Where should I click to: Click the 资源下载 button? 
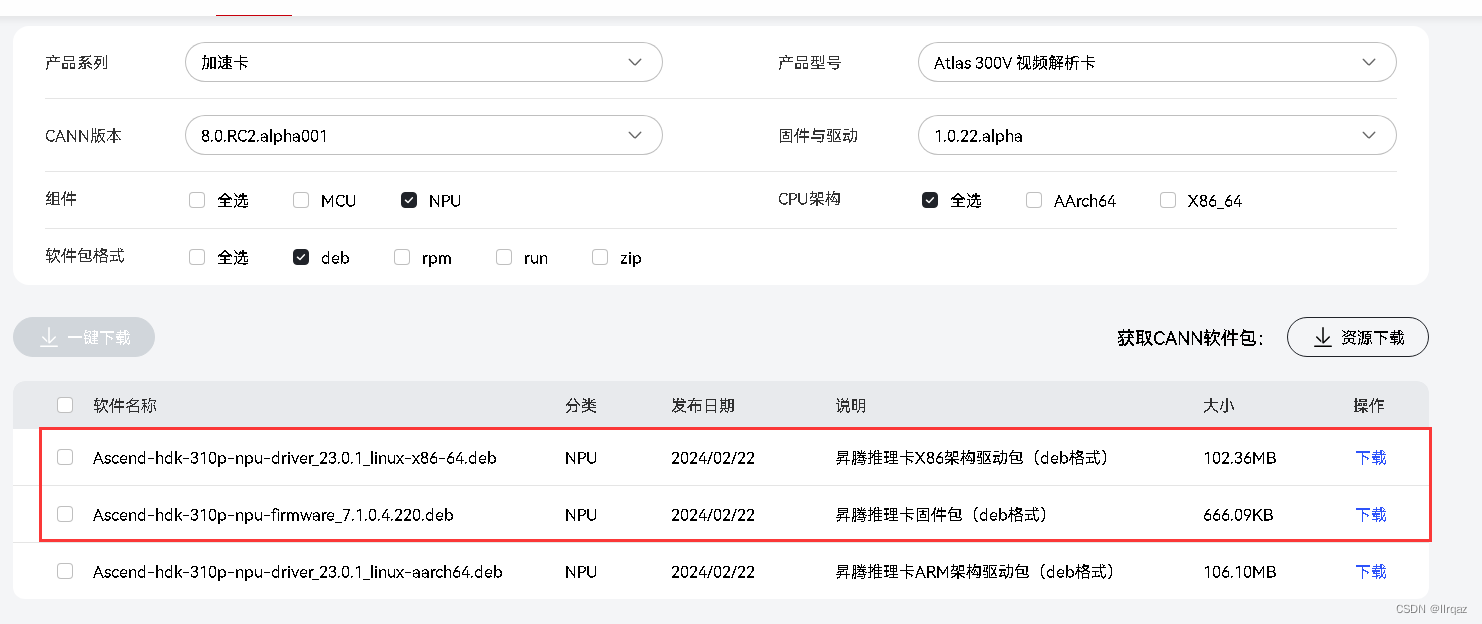pyautogui.click(x=1357, y=337)
